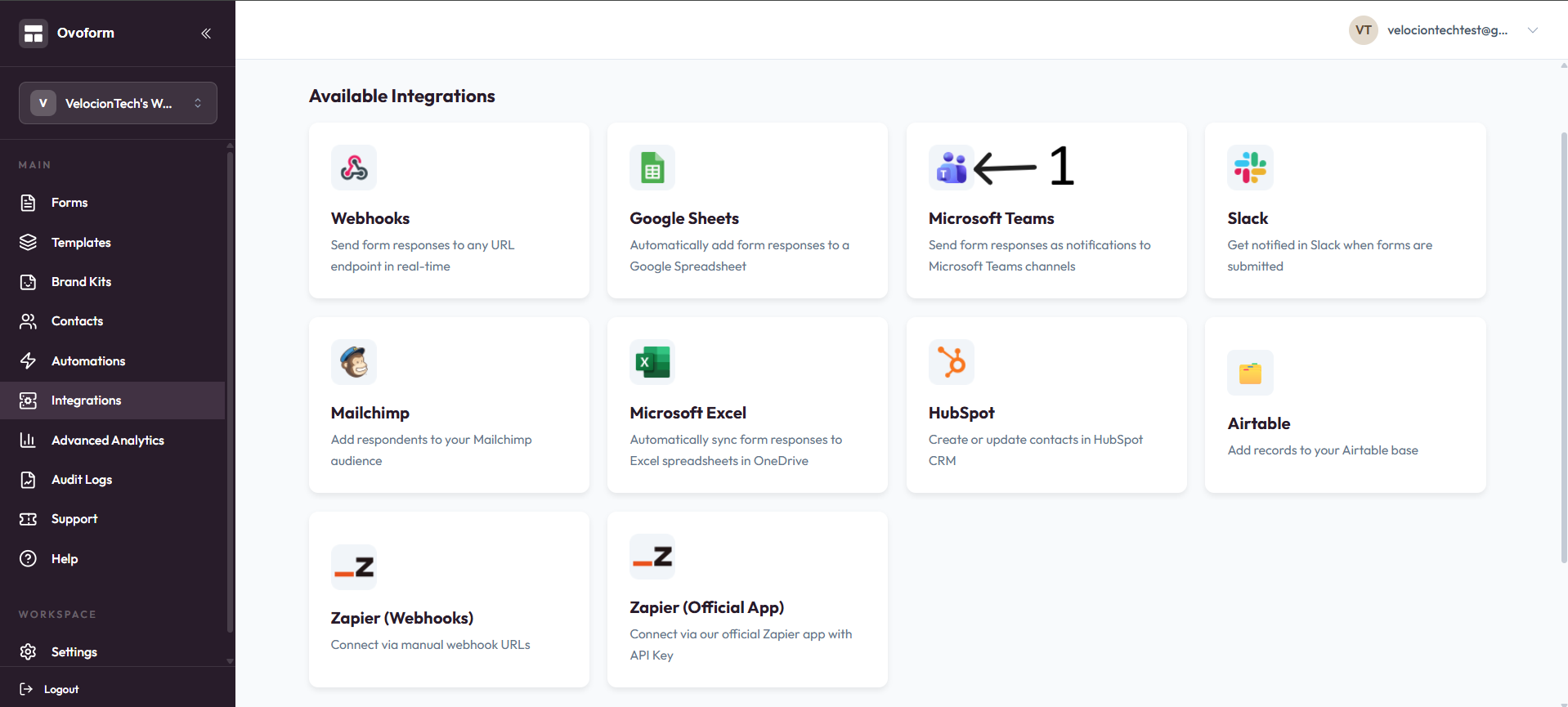This screenshot has height=707, width=1568.
Task: Click the Forms document icon
Action: [29, 203]
